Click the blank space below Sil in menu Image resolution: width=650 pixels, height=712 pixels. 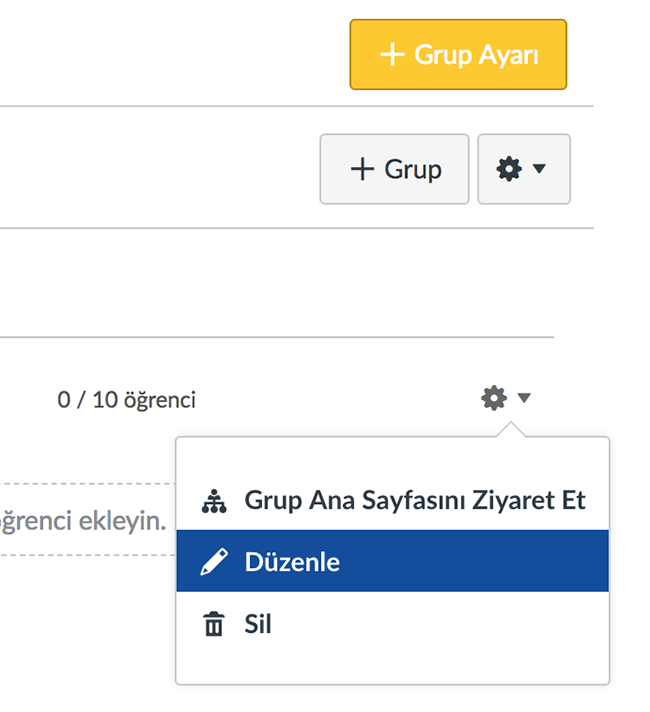click(392, 668)
